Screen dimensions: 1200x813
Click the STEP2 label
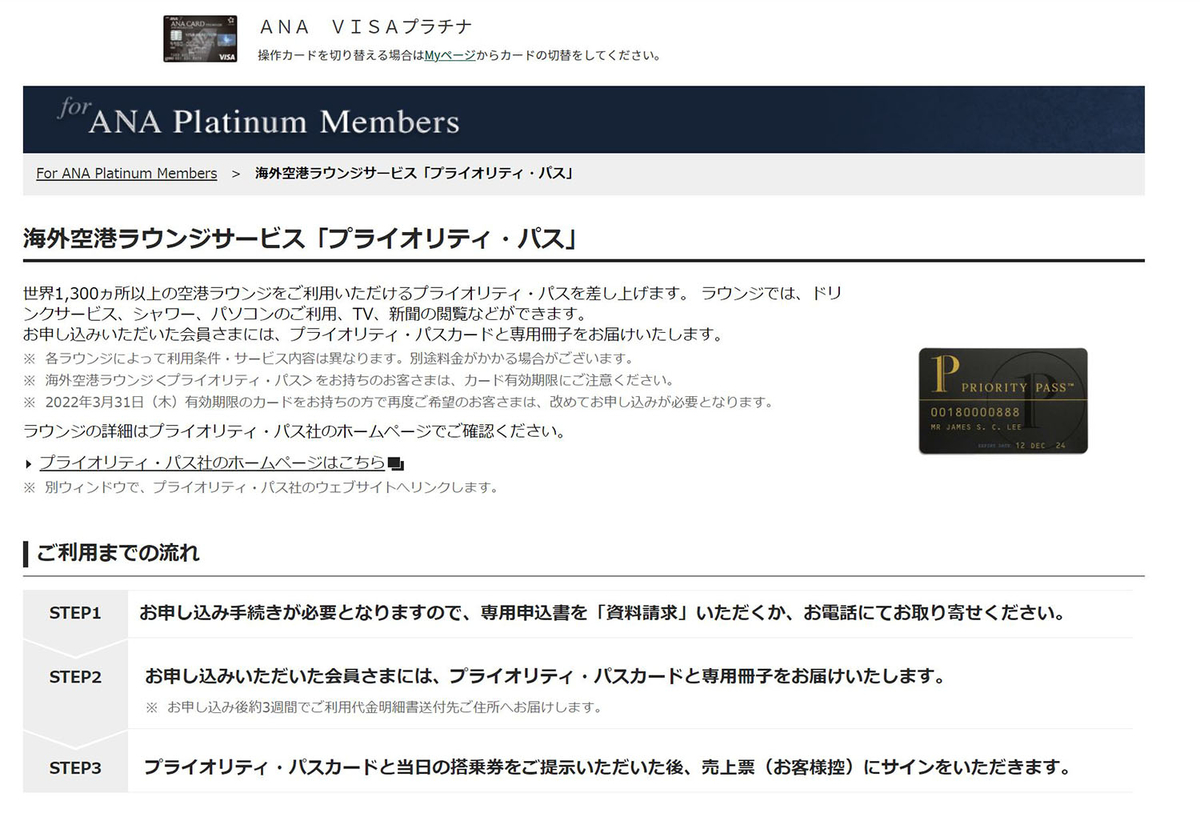click(x=76, y=677)
